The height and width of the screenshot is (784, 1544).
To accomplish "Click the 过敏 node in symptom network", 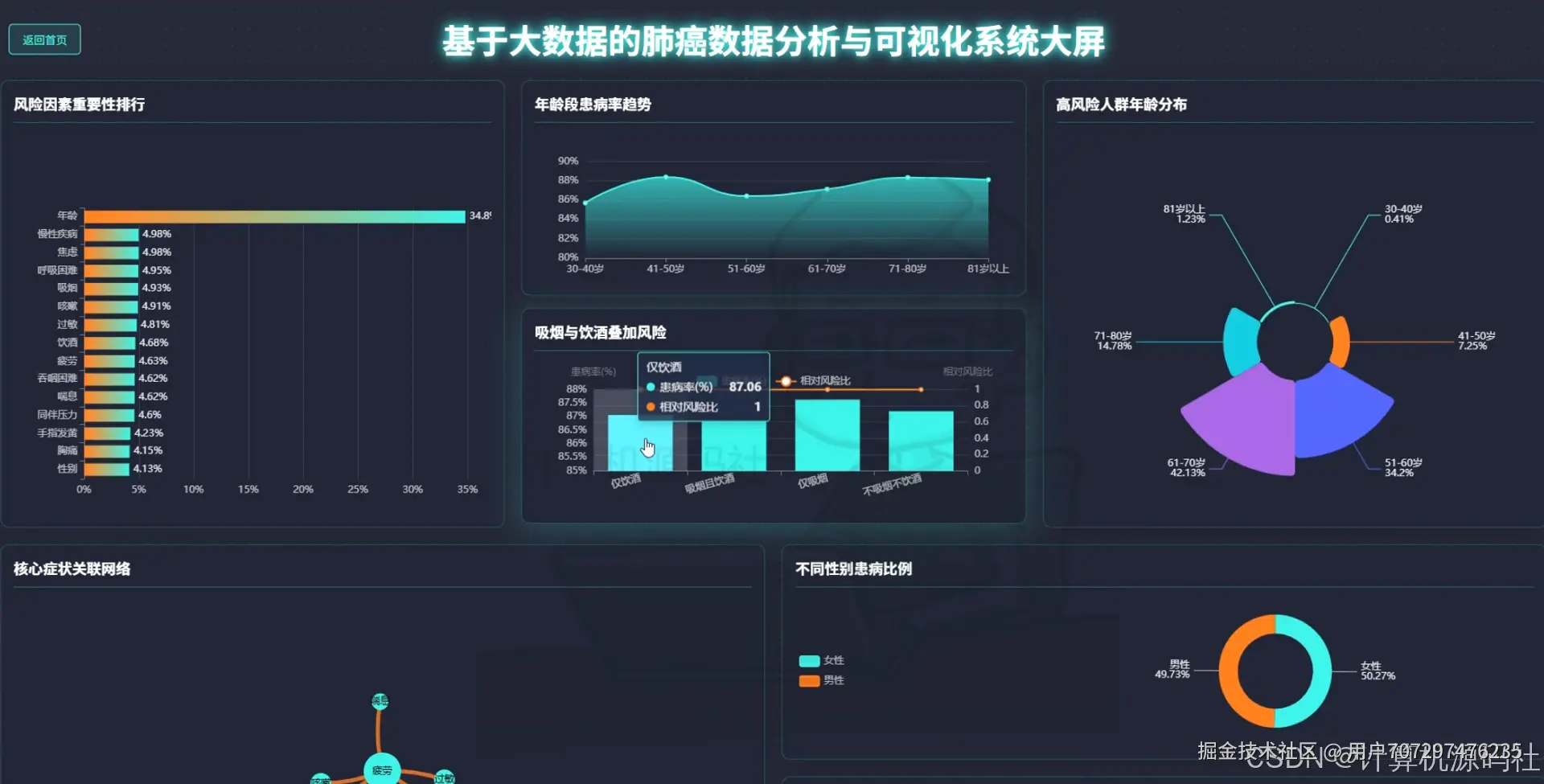I will point(445,778).
